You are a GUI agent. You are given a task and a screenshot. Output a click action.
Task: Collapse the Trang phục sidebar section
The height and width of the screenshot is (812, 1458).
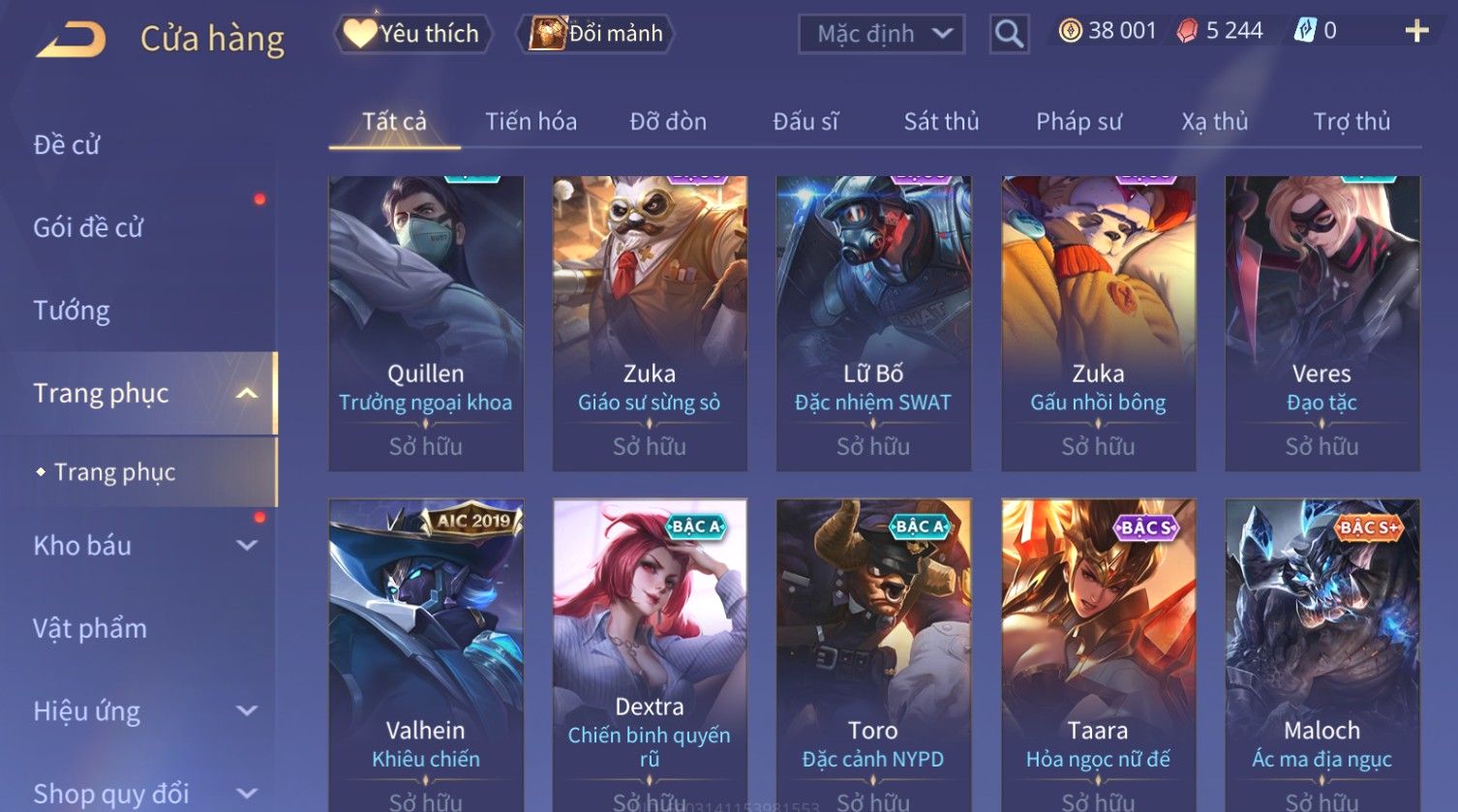tap(247, 393)
